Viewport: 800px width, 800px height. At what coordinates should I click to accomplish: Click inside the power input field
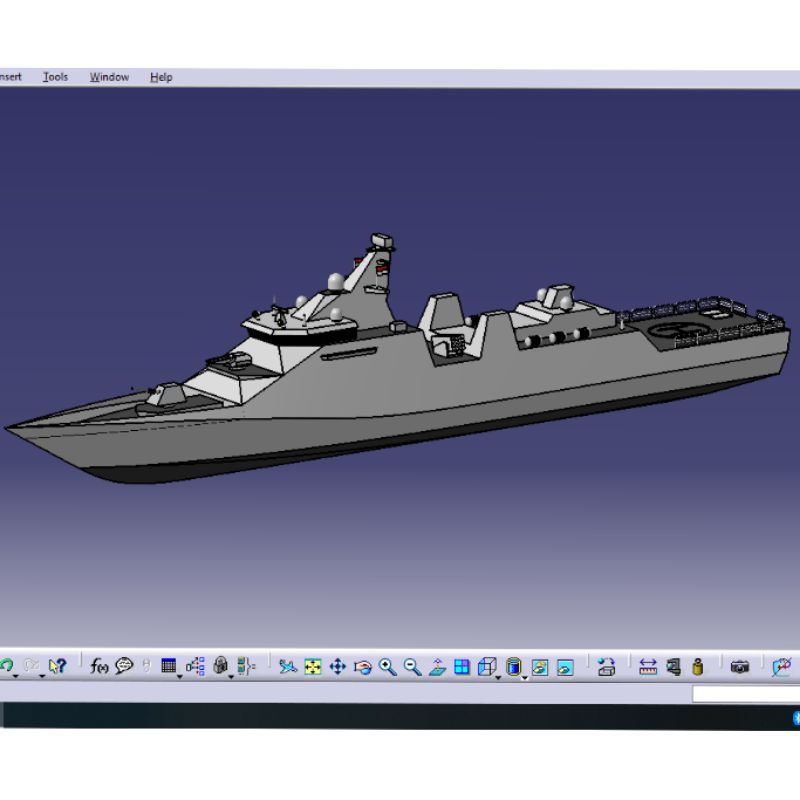point(745,694)
